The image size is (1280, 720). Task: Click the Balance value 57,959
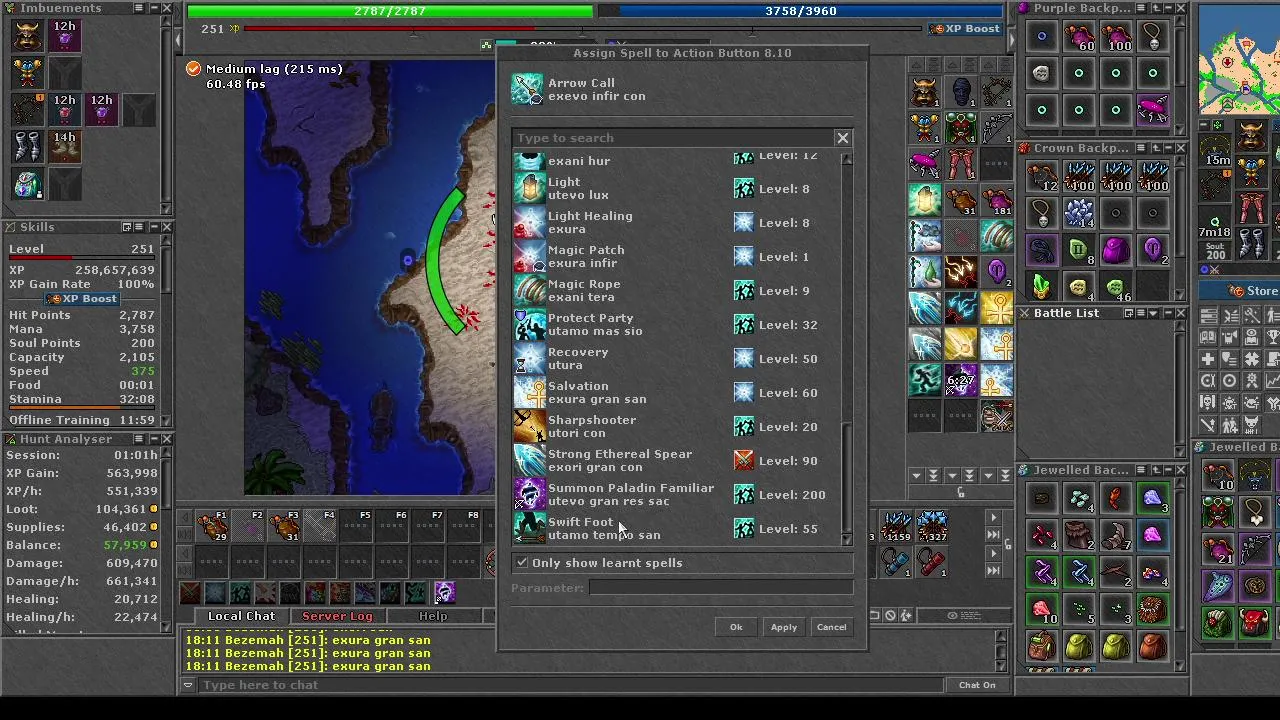[125, 545]
